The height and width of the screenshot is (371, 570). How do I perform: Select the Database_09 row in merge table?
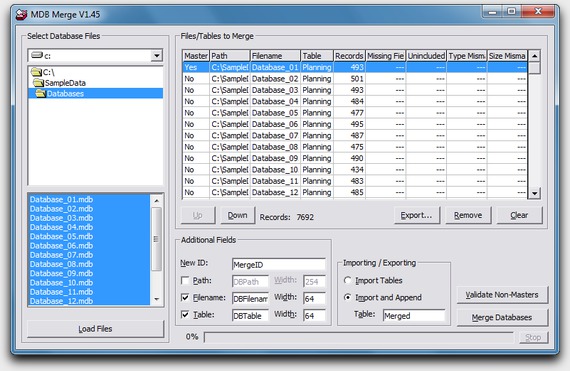(x=355, y=158)
